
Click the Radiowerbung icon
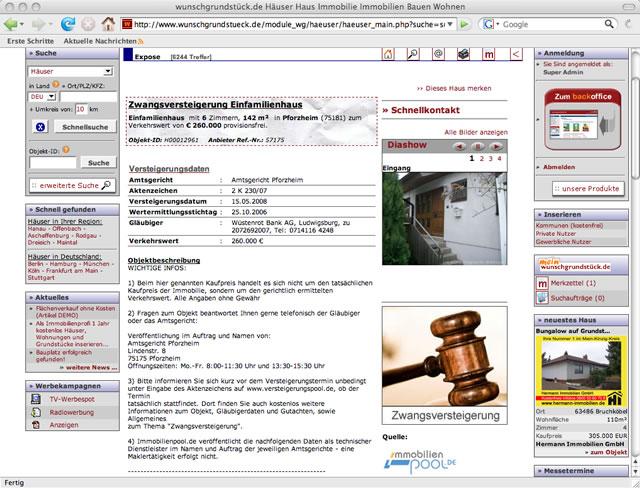[x=36, y=412]
